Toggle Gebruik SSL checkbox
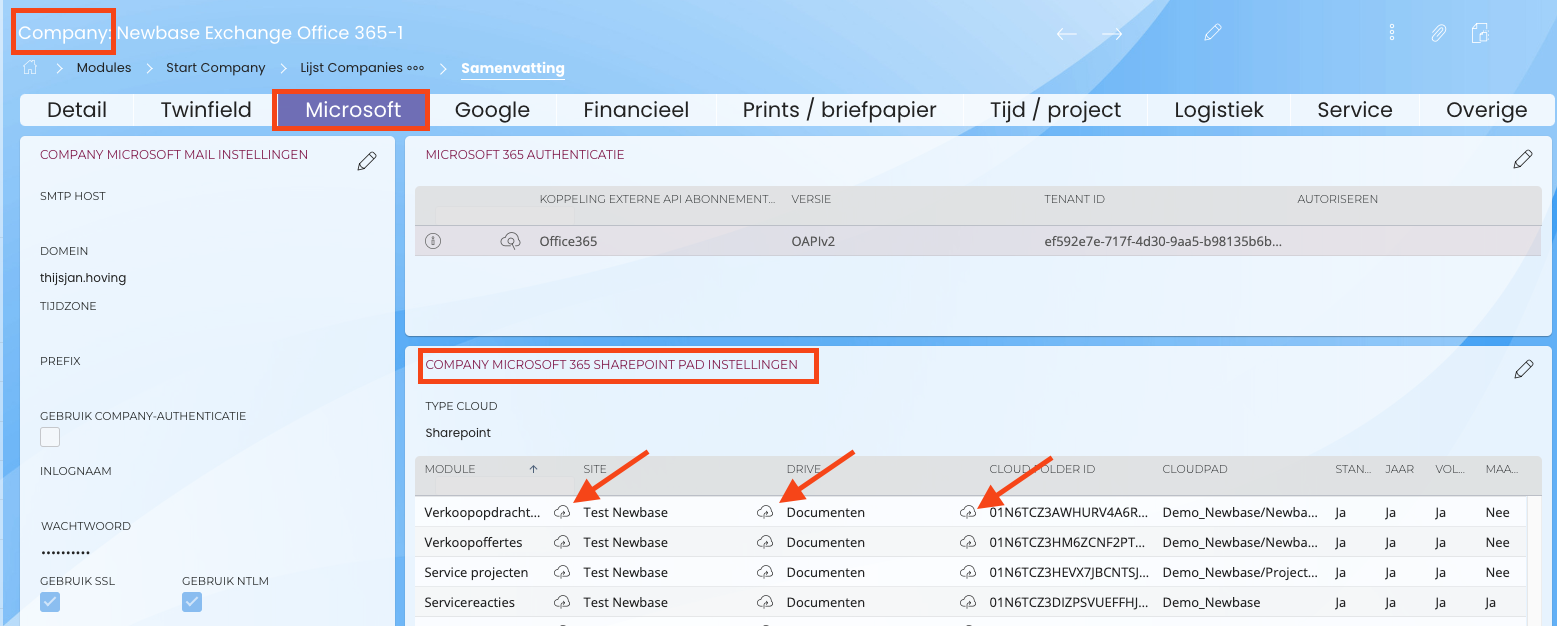 point(50,602)
